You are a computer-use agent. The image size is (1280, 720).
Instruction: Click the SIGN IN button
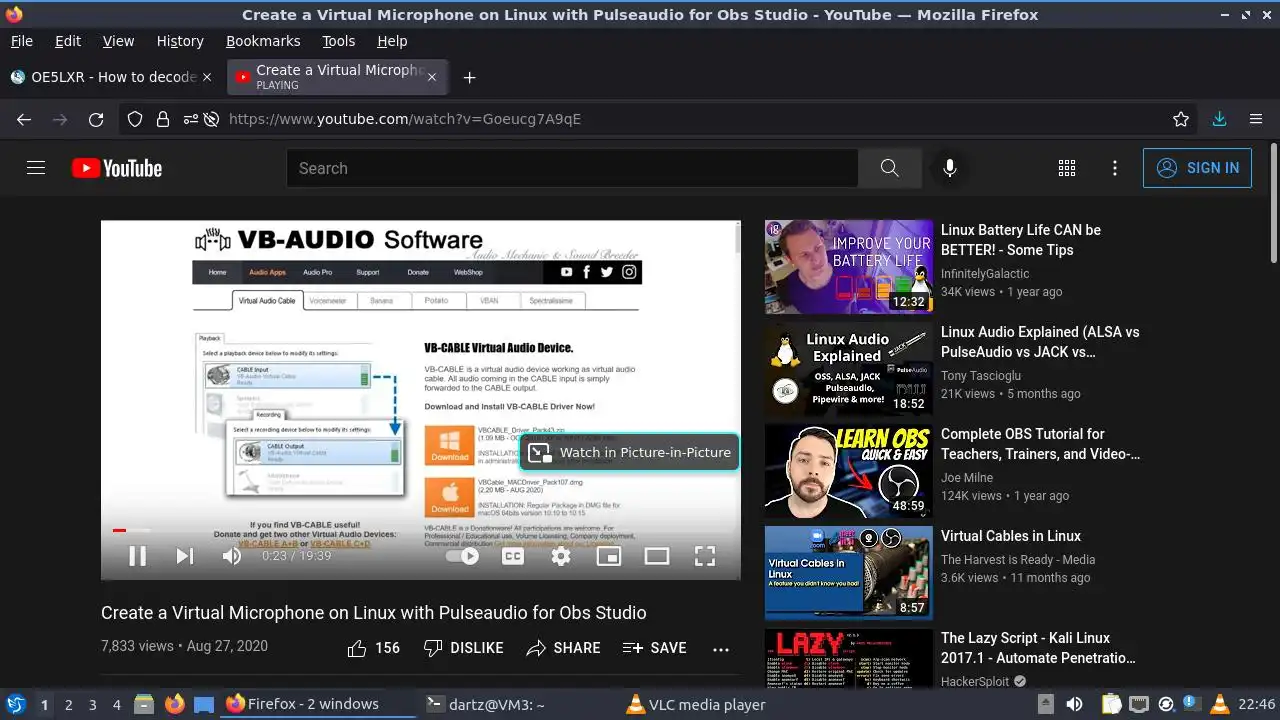pos(1197,168)
